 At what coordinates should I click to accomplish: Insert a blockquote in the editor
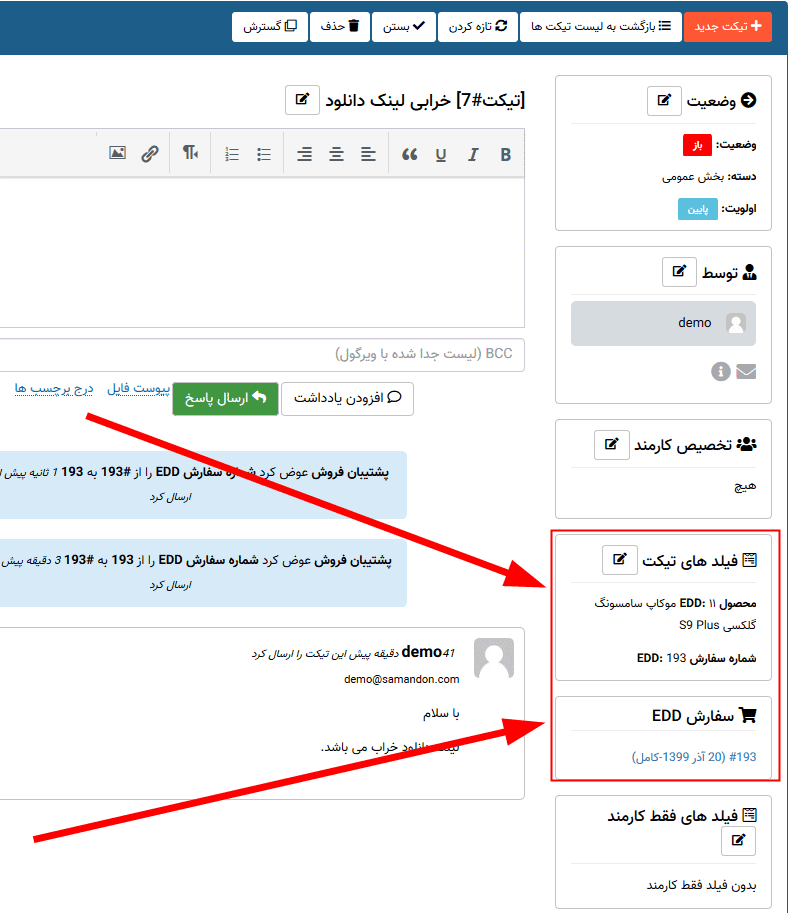coord(409,154)
